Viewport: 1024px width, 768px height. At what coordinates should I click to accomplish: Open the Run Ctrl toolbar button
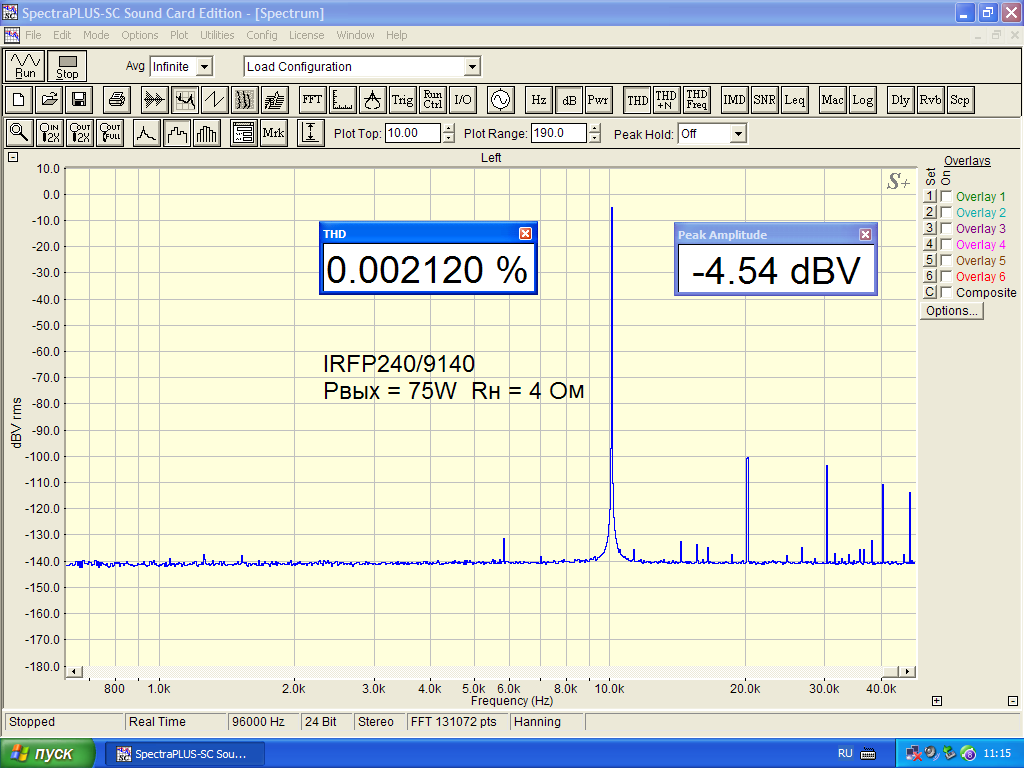pos(432,99)
